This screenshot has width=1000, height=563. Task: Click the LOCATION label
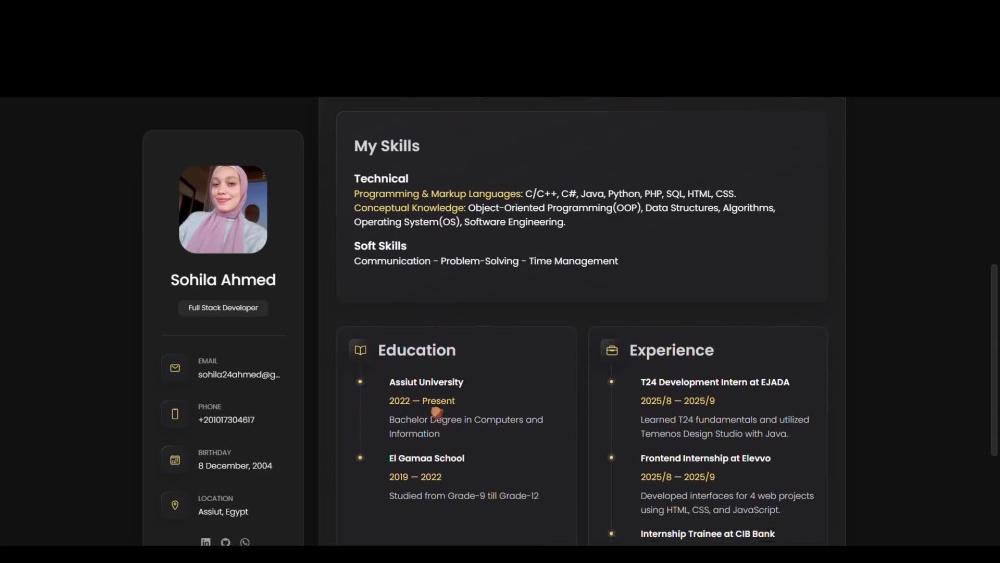pyautogui.click(x=215, y=498)
